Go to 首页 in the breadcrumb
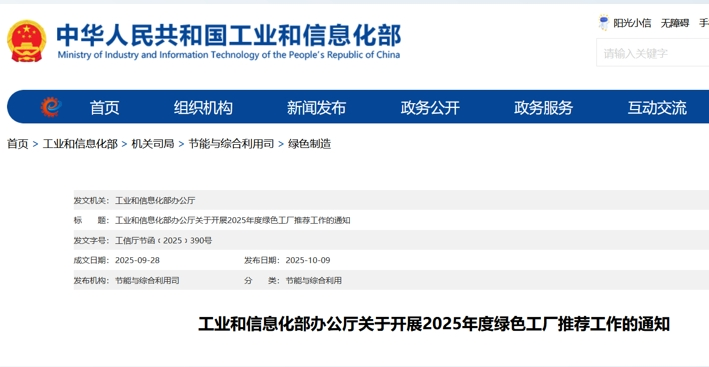This screenshot has height=367, width=709. (x=18, y=144)
